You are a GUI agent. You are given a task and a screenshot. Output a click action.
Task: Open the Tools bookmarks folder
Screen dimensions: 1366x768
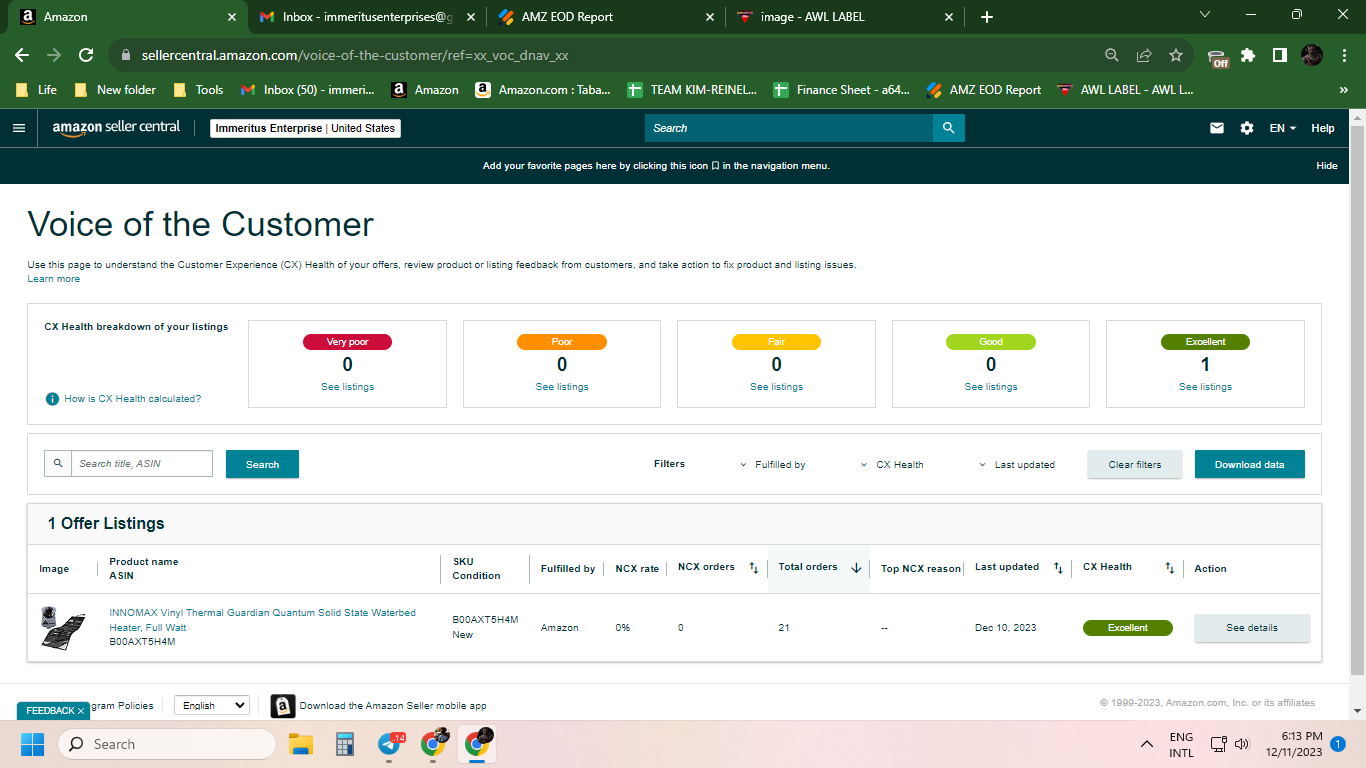tap(198, 90)
